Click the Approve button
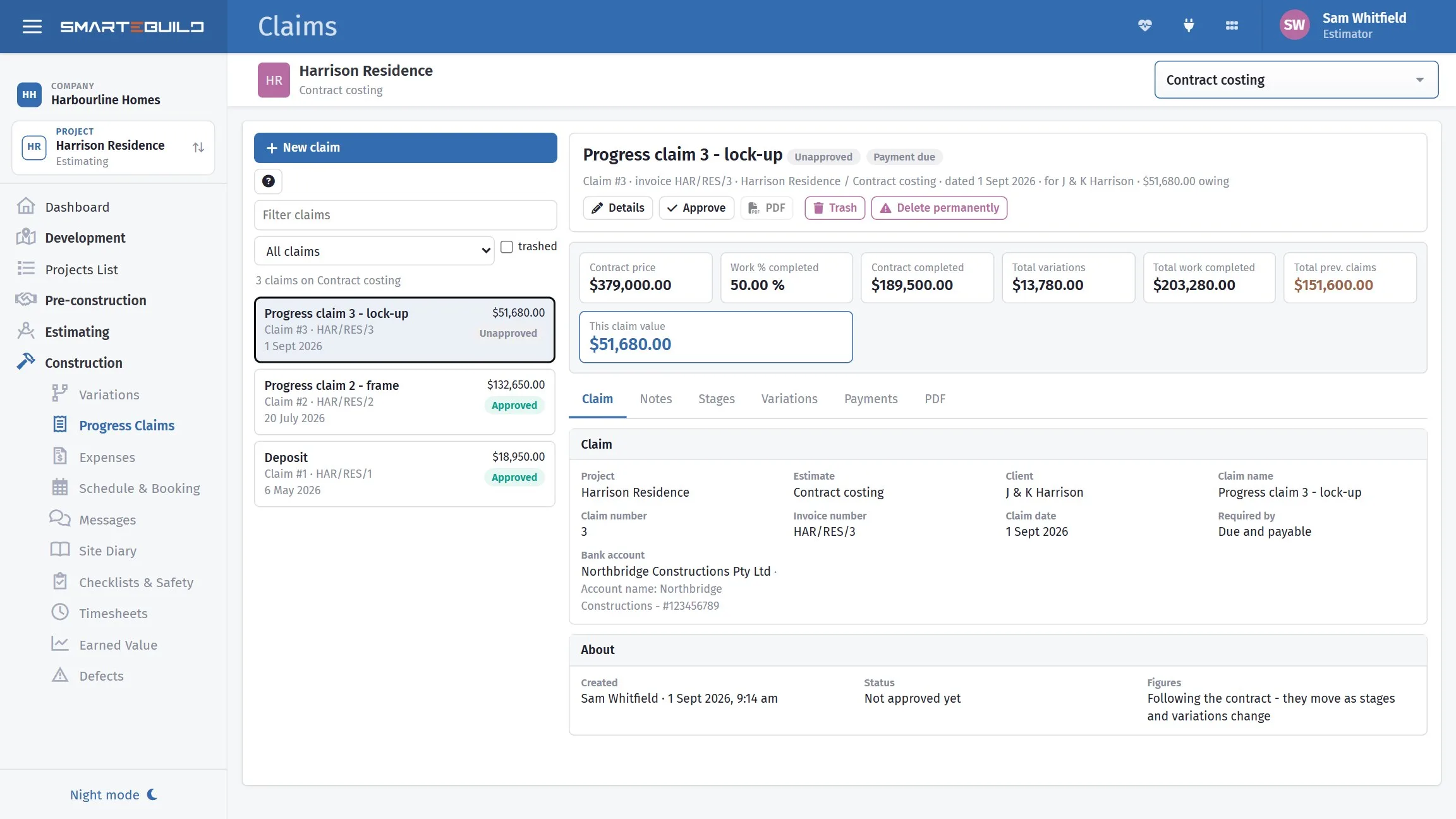The image size is (1456, 819). (696, 208)
